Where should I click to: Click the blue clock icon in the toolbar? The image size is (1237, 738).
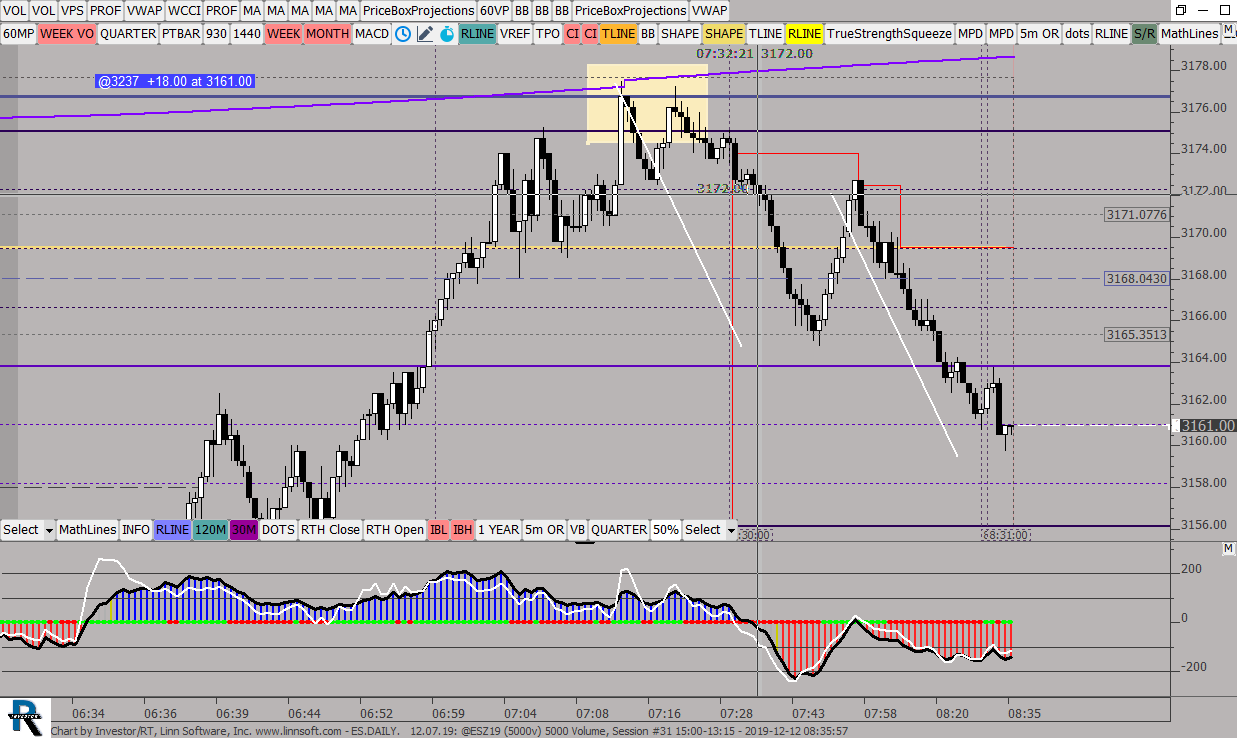pyautogui.click(x=403, y=33)
